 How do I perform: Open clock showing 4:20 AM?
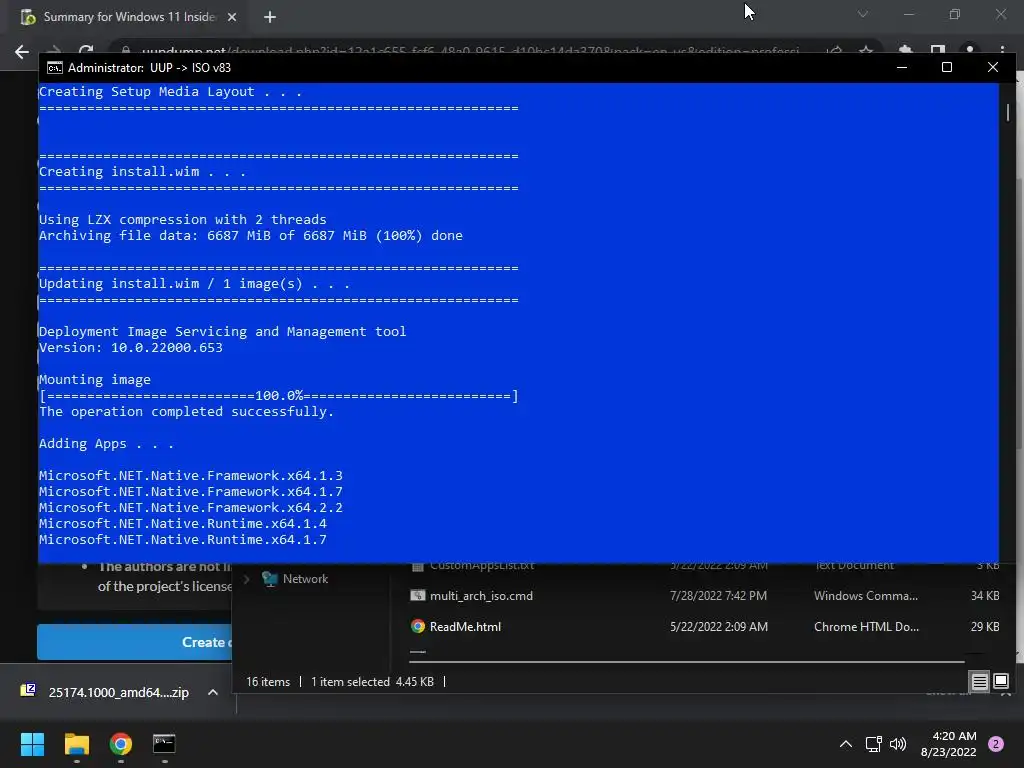coord(948,744)
